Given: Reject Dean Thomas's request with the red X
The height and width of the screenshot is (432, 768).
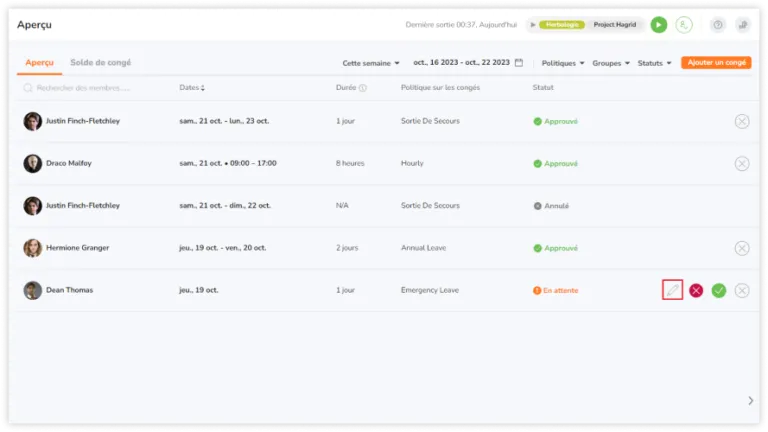Looking at the screenshot, I should point(696,290).
